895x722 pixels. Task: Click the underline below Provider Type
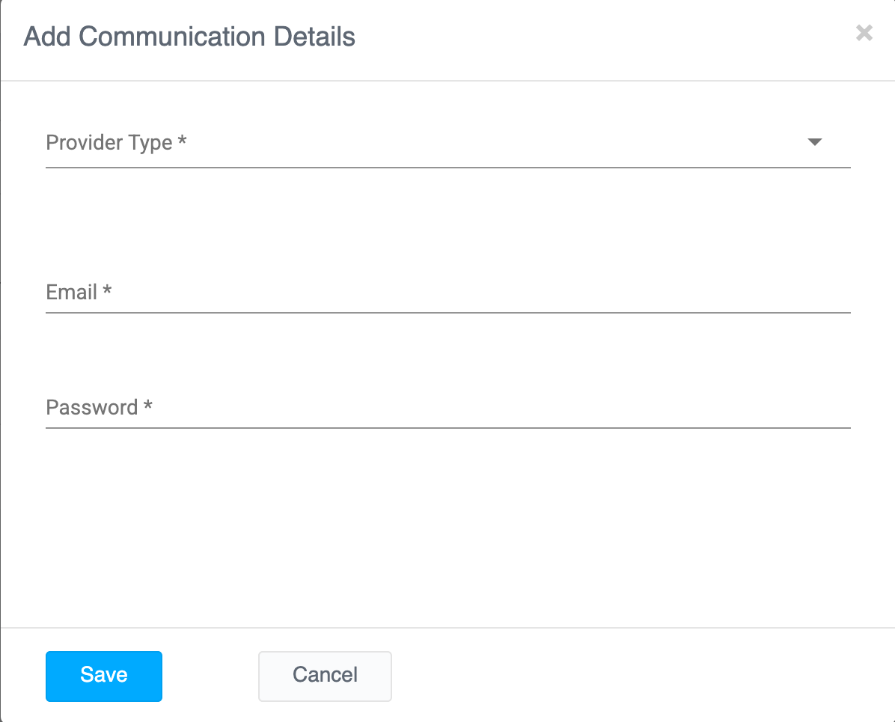(x=448, y=167)
